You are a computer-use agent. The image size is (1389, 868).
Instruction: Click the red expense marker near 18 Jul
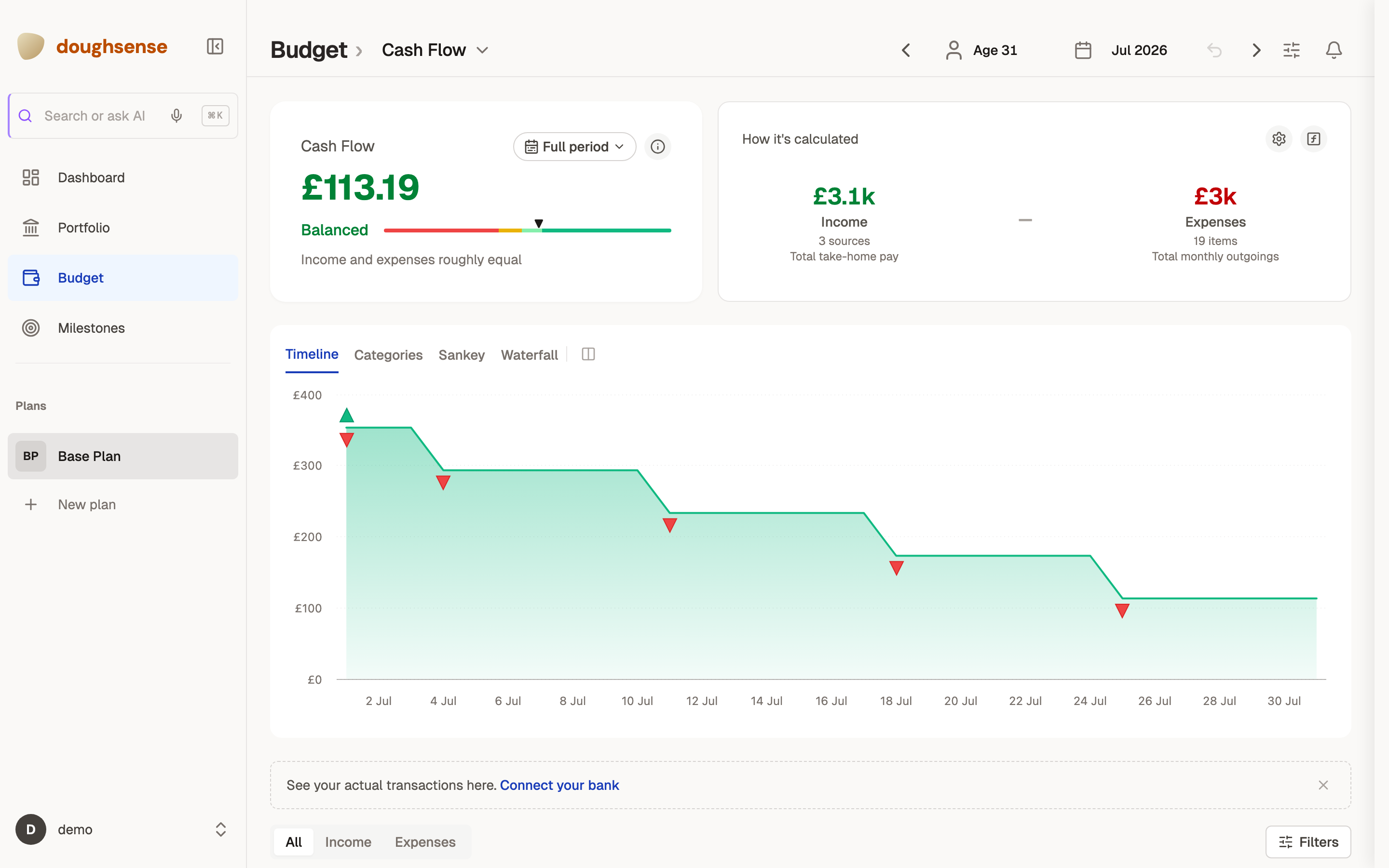pyautogui.click(x=897, y=568)
